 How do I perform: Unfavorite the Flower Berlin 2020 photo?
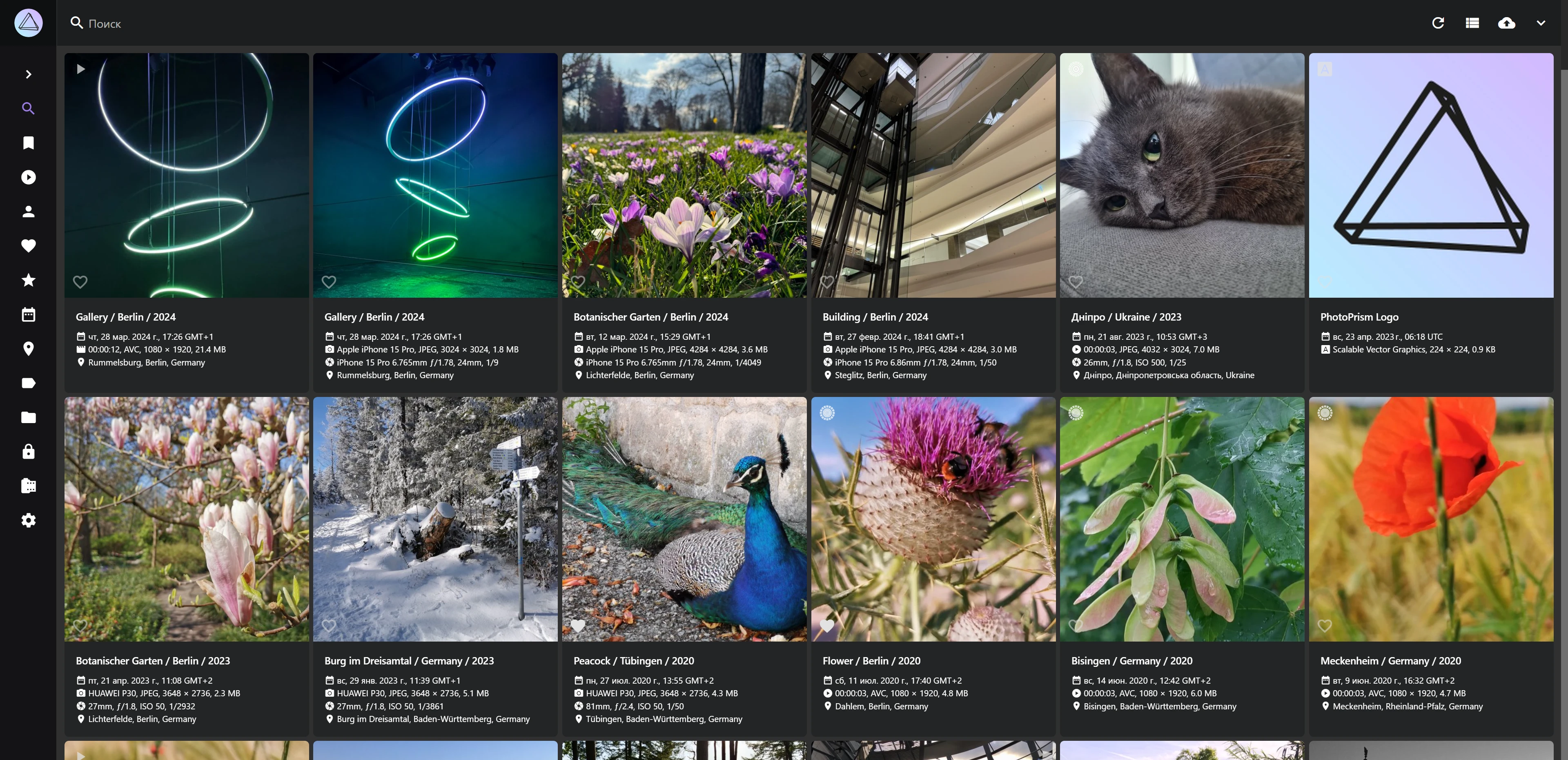826,625
